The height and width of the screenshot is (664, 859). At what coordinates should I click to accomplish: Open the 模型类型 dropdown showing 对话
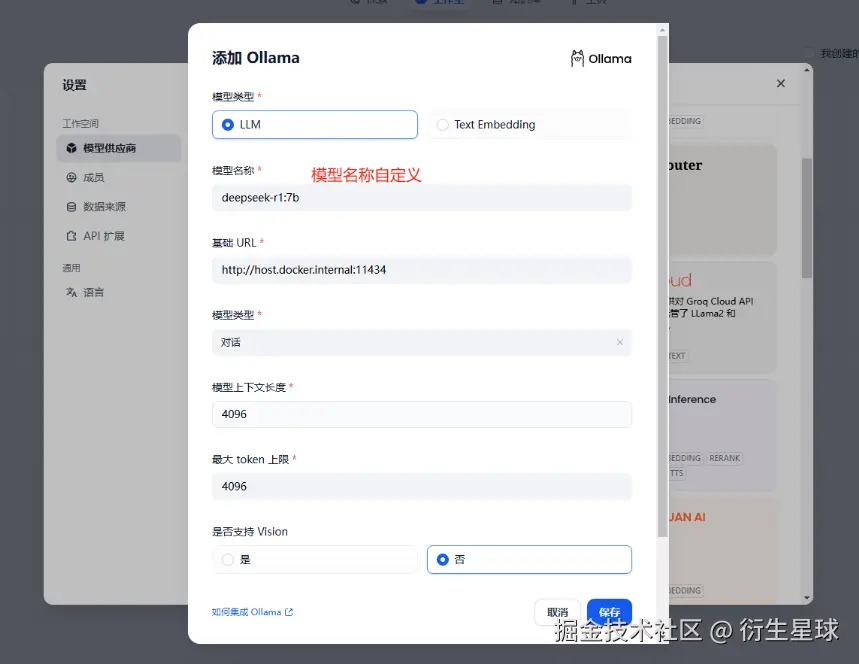(x=422, y=342)
